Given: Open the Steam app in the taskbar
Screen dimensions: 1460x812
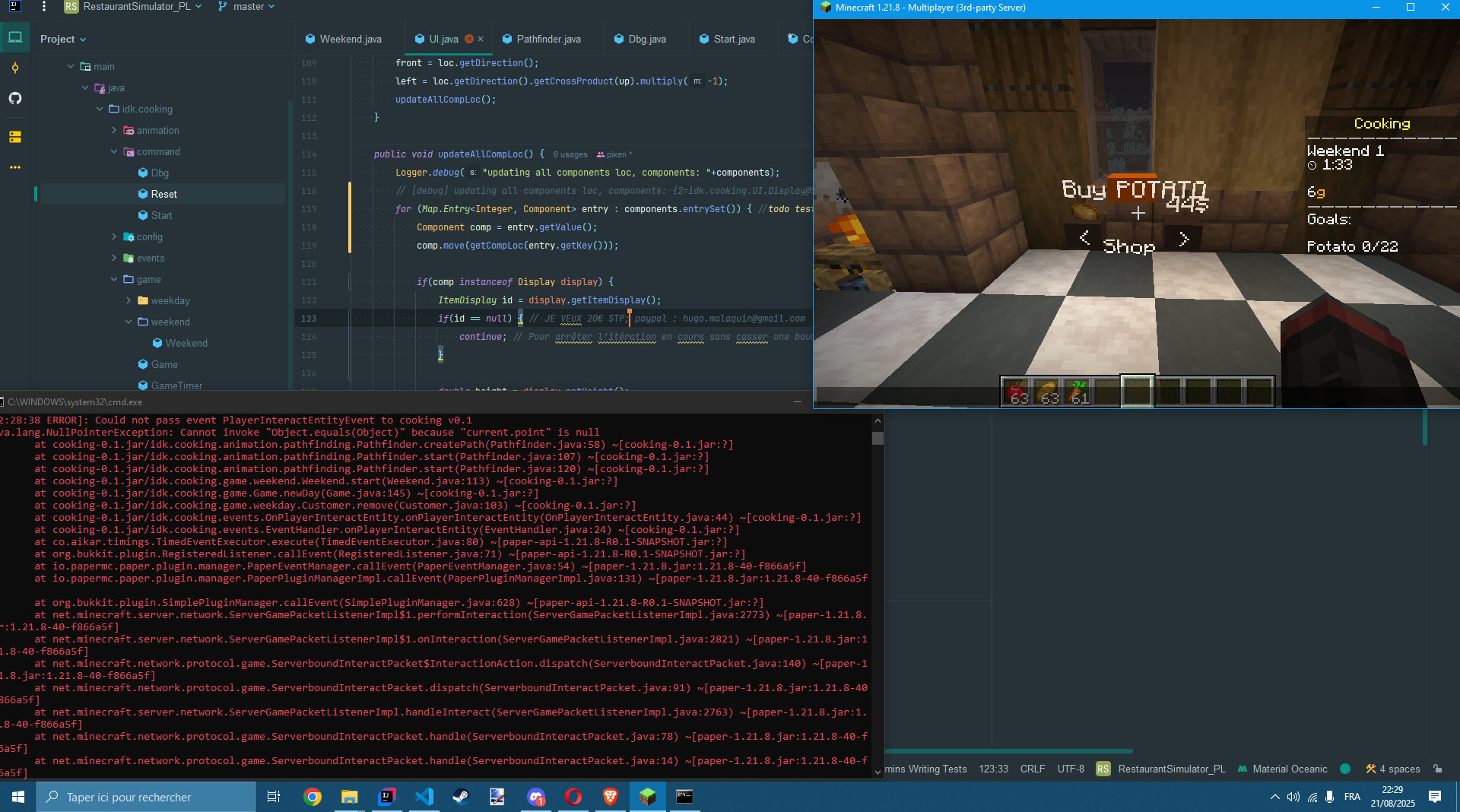Looking at the screenshot, I should pyautogui.click(x=461, y=797).
